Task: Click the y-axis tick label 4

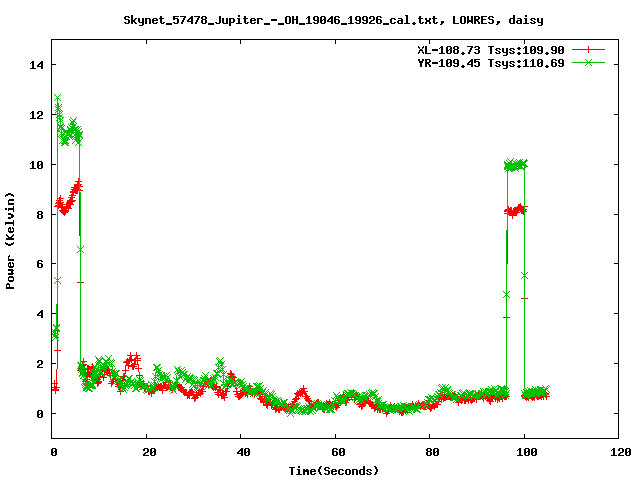Action: (x=40, y=314)
